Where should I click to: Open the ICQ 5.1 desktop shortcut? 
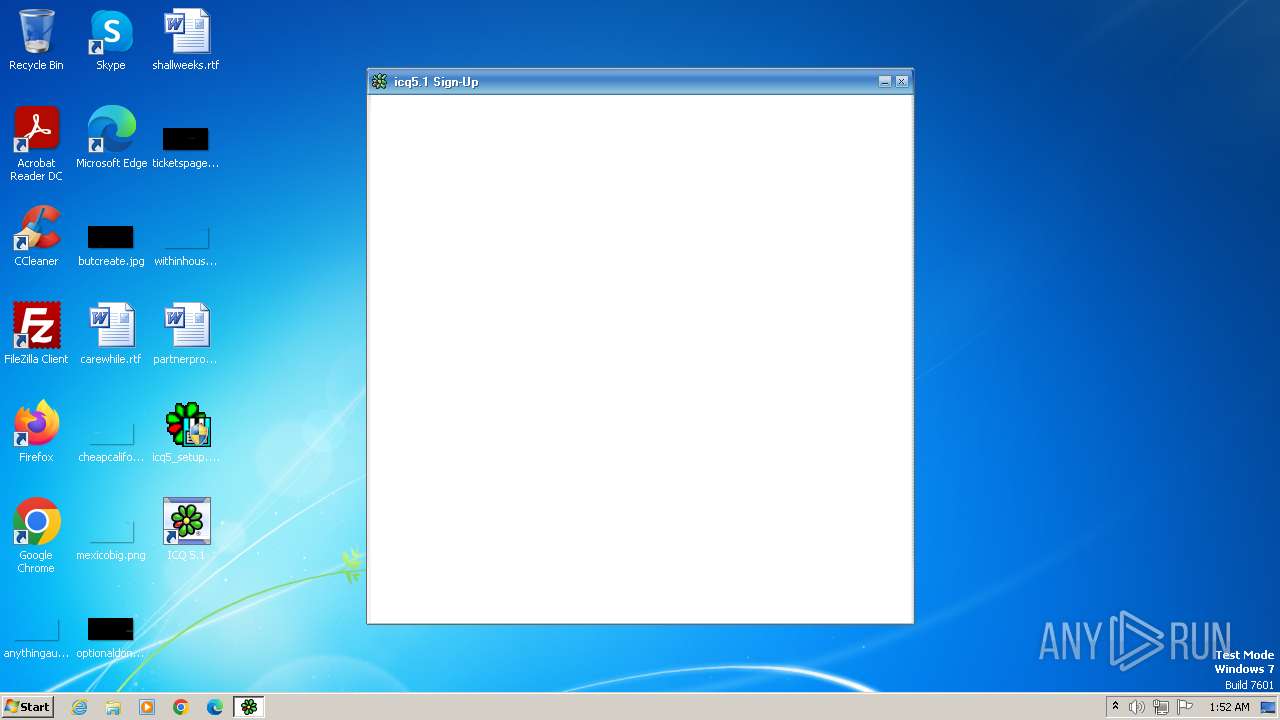[x=186, y=530]
